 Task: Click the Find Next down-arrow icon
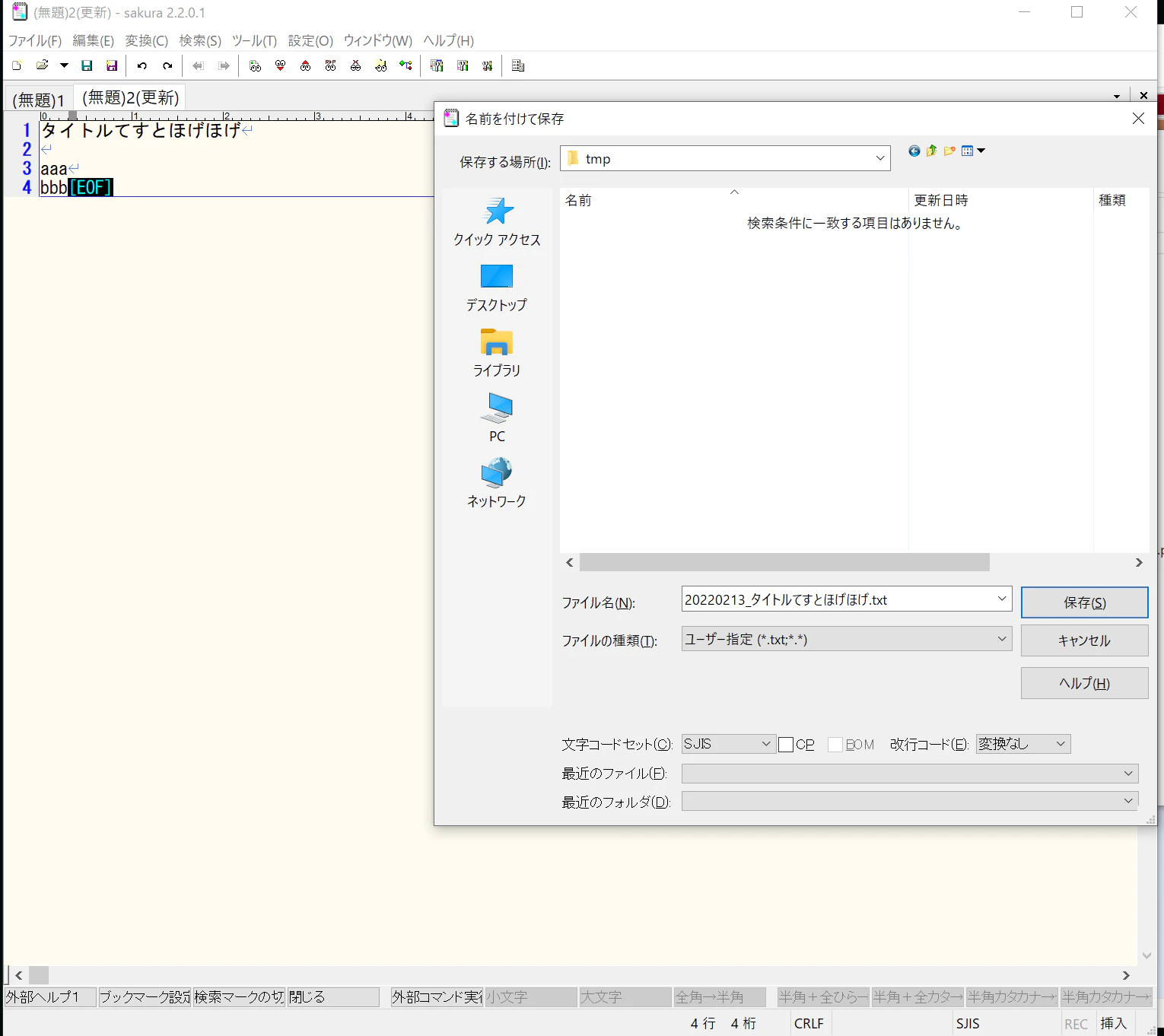280,66
